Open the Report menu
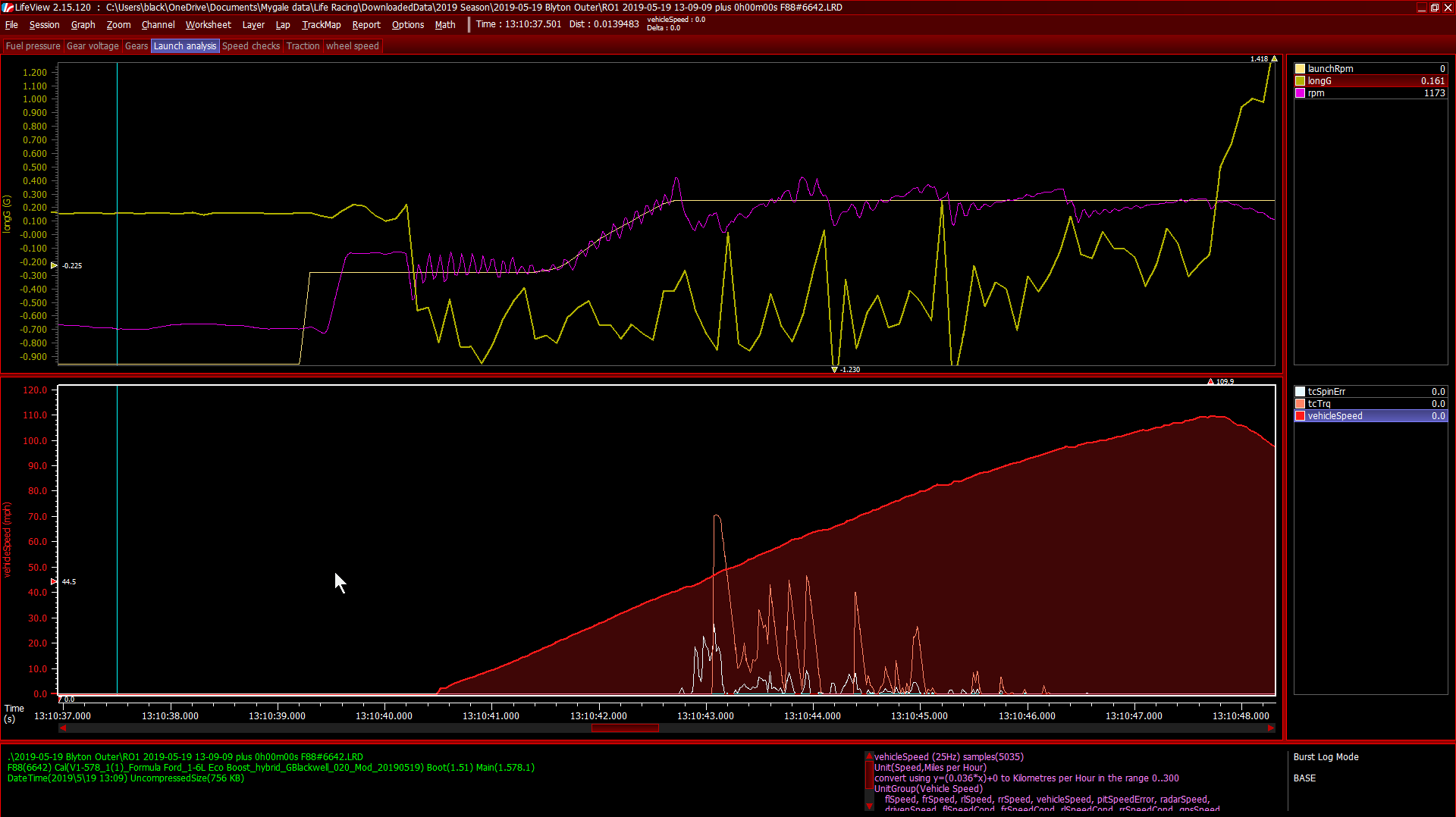 tap(366, 25)
